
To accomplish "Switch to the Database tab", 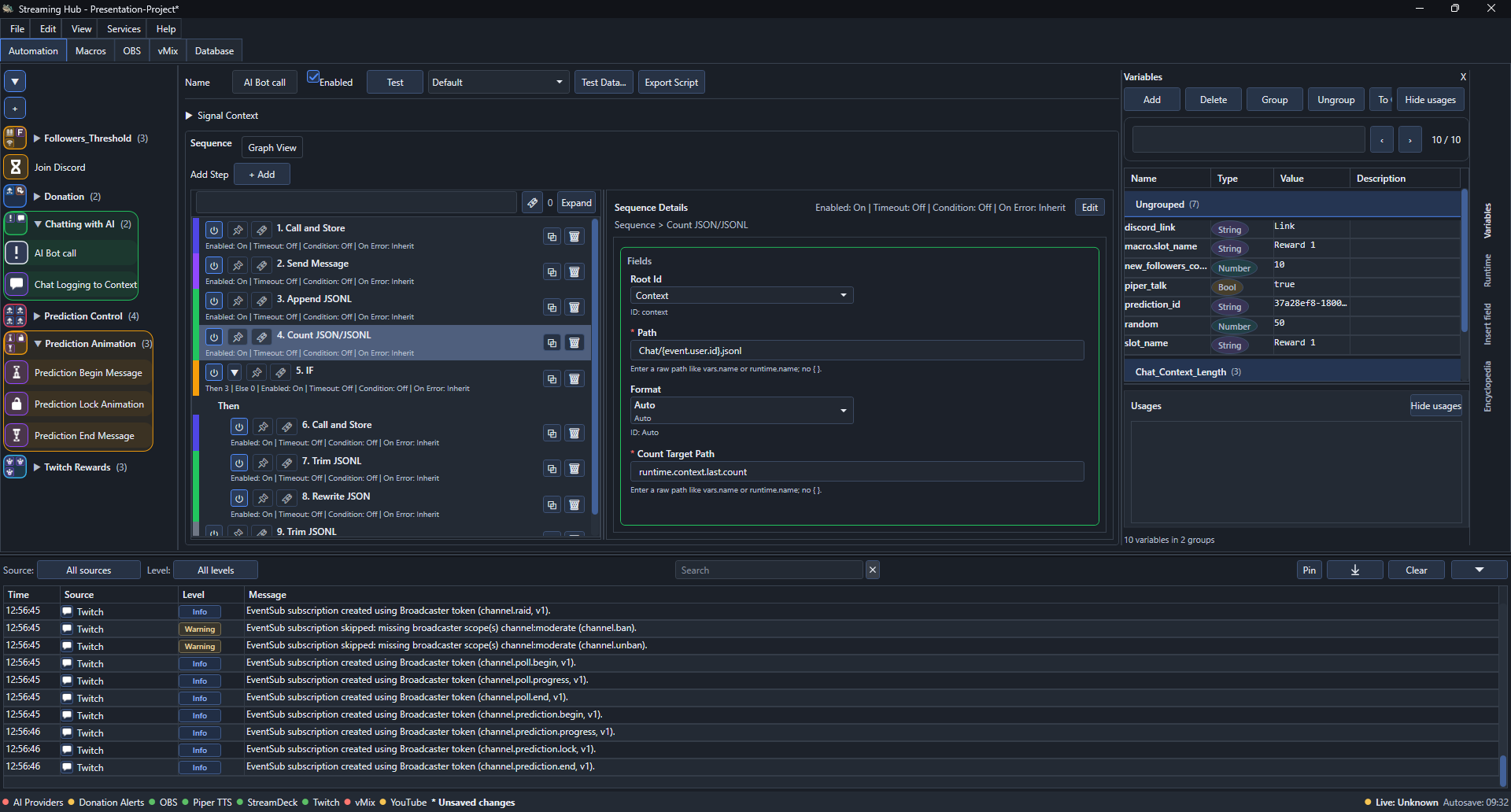I will (x=214, y=51).
